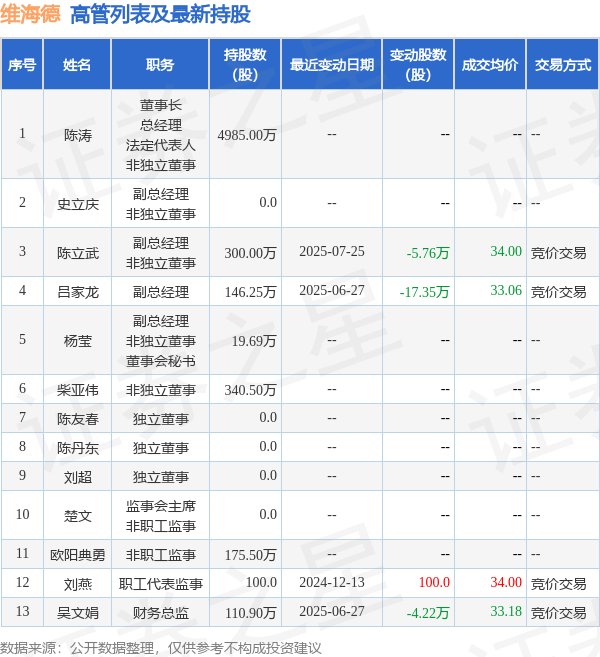Click the name 陈涛
The height and width of the screenshot is (657, 600).
pos(78,135)
